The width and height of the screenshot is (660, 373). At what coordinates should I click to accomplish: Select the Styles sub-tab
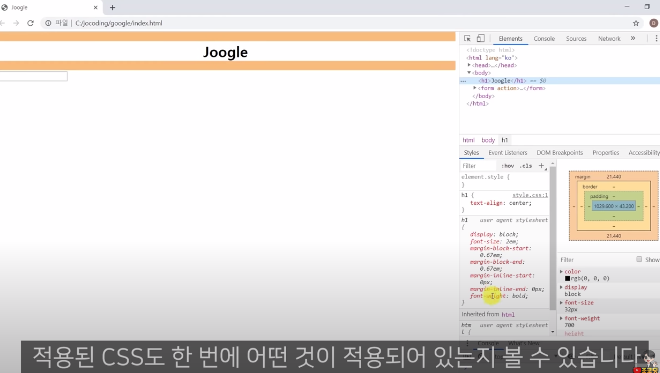click(x=471, y=152)
